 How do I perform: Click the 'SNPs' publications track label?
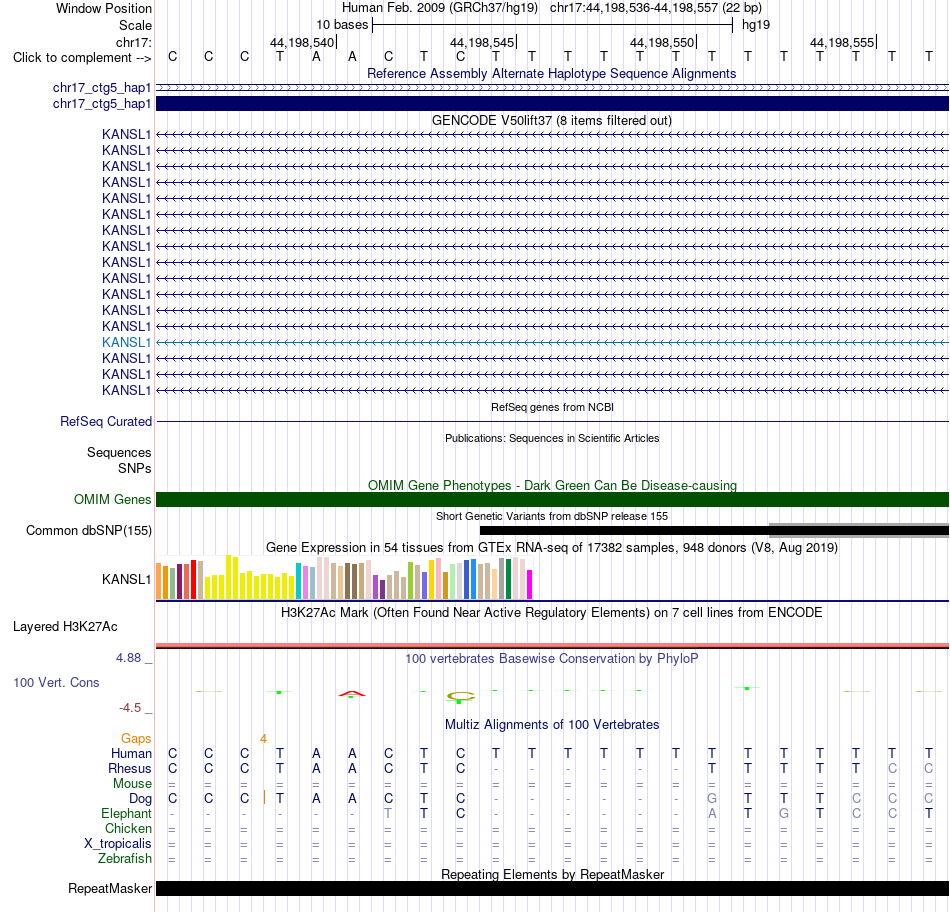[x=135, y=468]
